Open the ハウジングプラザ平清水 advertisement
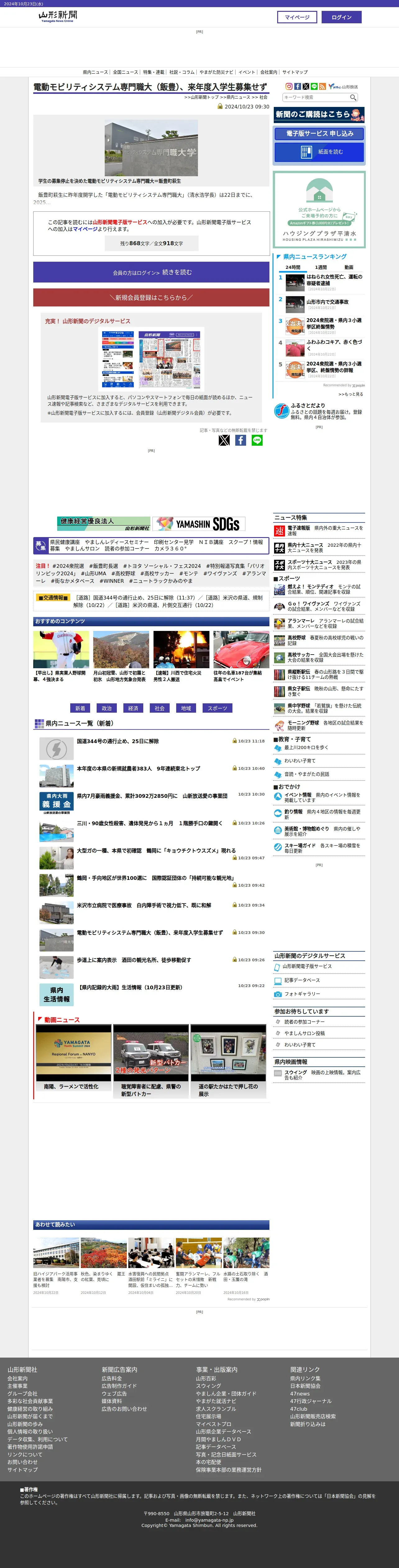The height and width of the screenshot is (1568, 399). pos(319,209)
